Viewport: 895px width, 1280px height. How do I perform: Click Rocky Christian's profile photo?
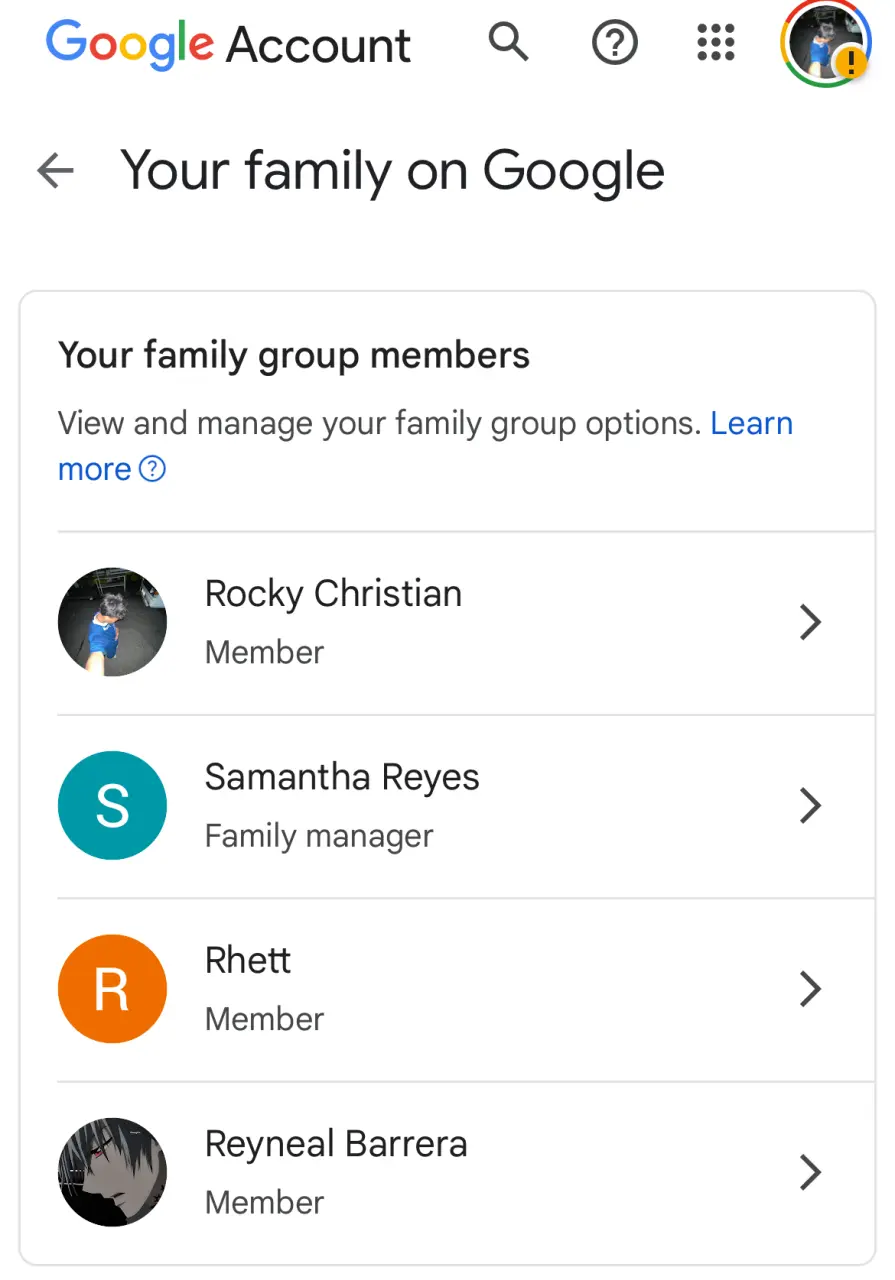pos(112,622)
